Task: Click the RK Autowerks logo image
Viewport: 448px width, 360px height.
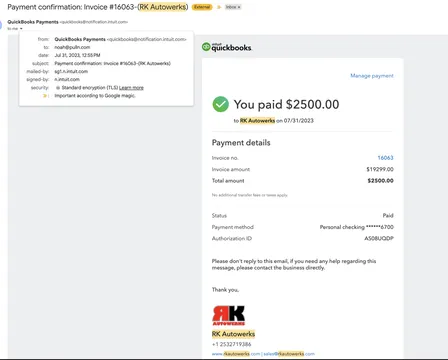Action: (229, 315)
